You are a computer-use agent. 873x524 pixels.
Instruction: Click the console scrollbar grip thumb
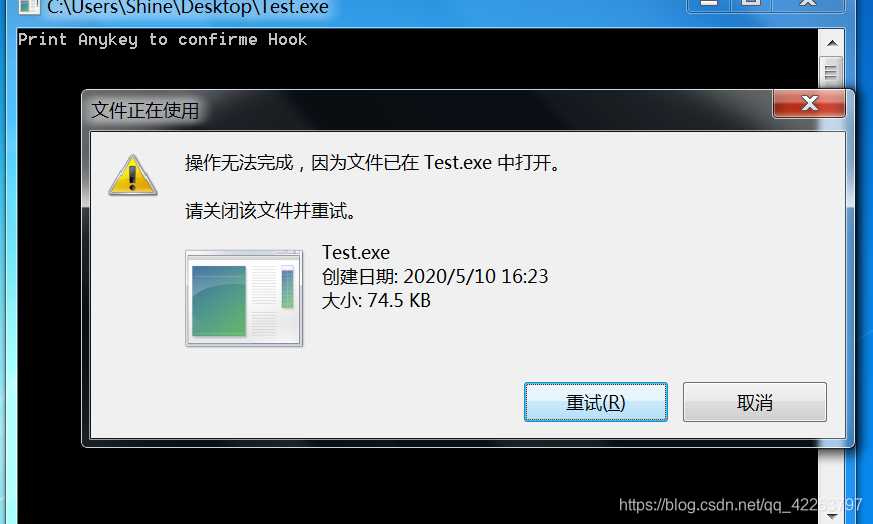click(831, 71)
